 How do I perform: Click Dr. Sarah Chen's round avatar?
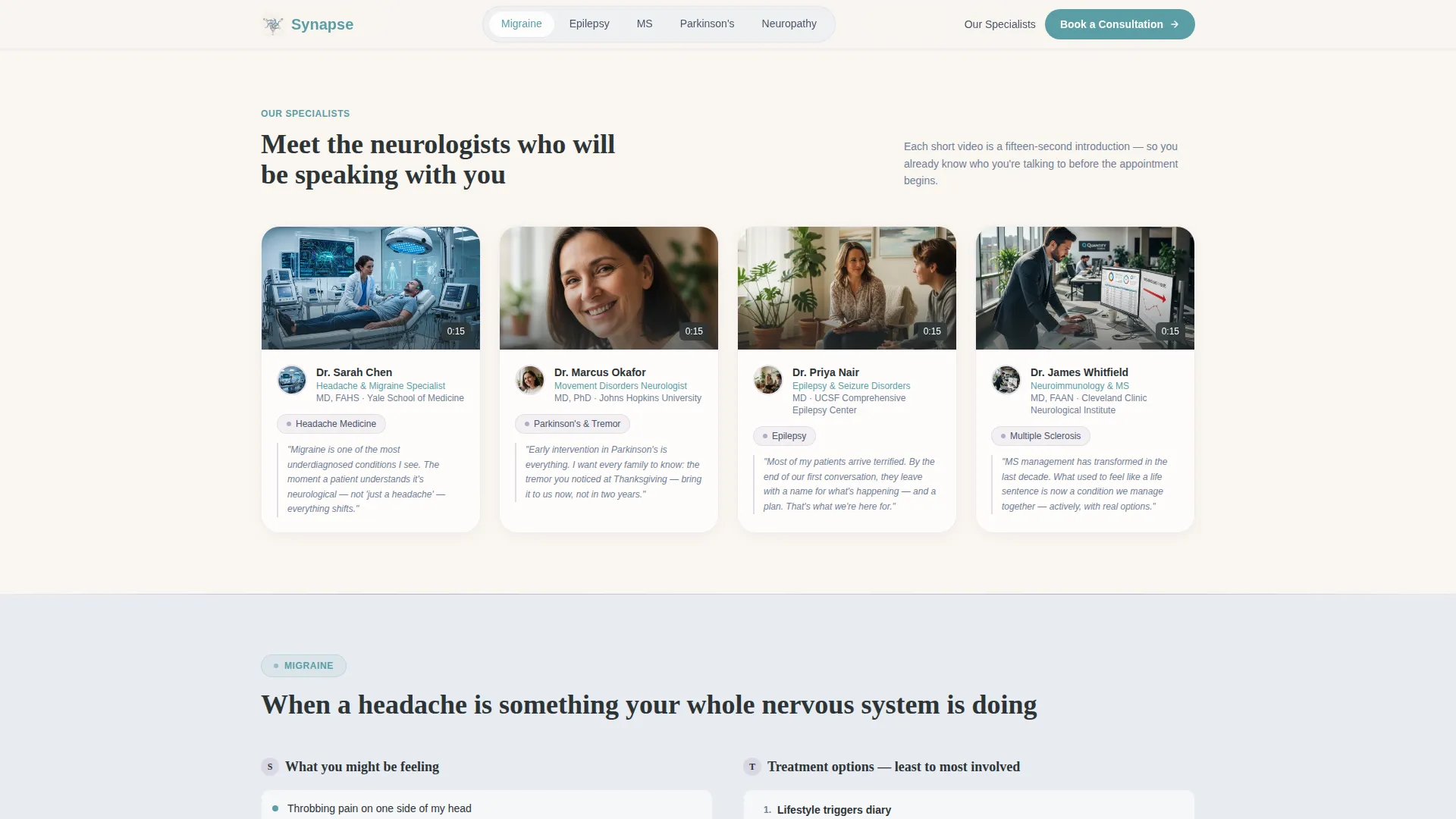point(292,380)
